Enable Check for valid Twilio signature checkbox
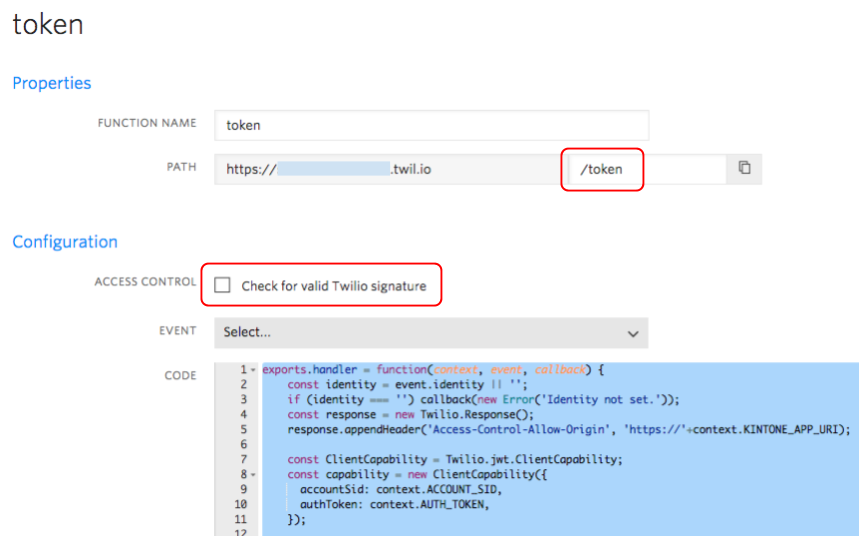This screenshot has width=859, height=537. pos(222,286)
